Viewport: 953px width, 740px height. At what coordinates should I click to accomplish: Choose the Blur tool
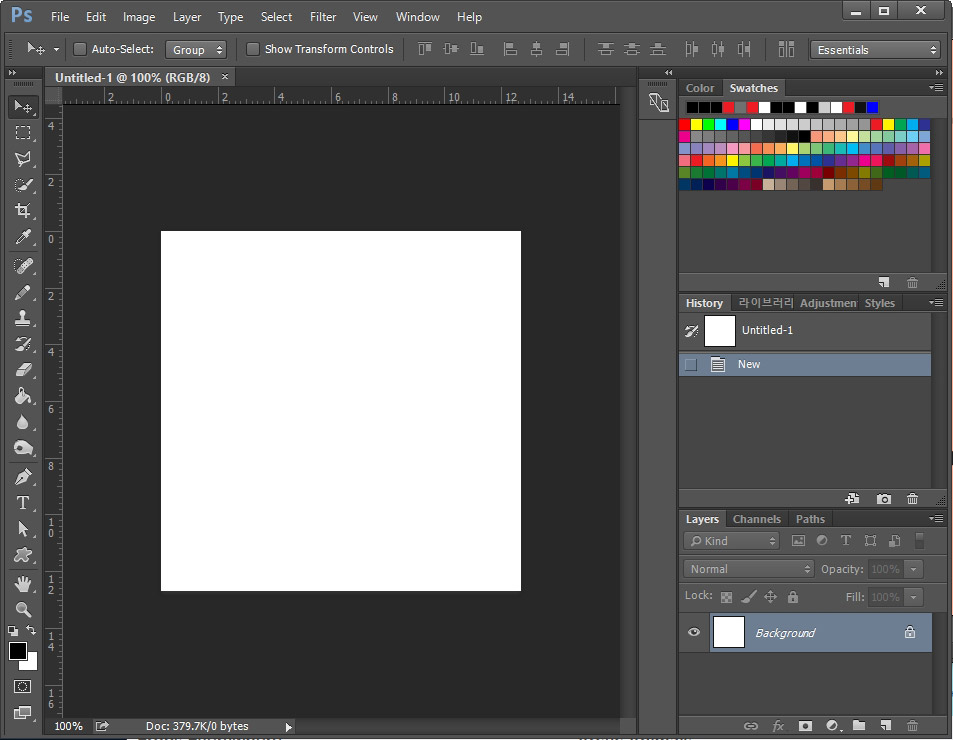[x=23, y=422]
